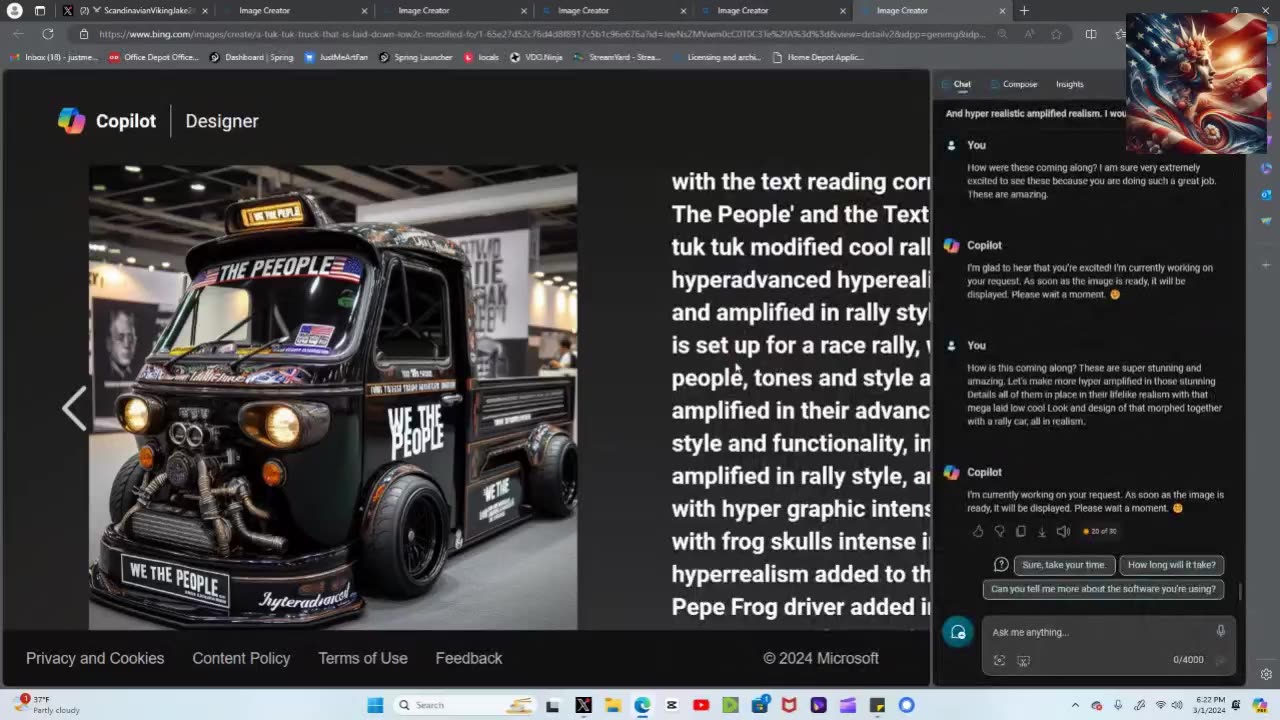This screenshot has width=1280, height=720.
Task: Open YouTube icon in the taskbar
Action: click(701, 705)
